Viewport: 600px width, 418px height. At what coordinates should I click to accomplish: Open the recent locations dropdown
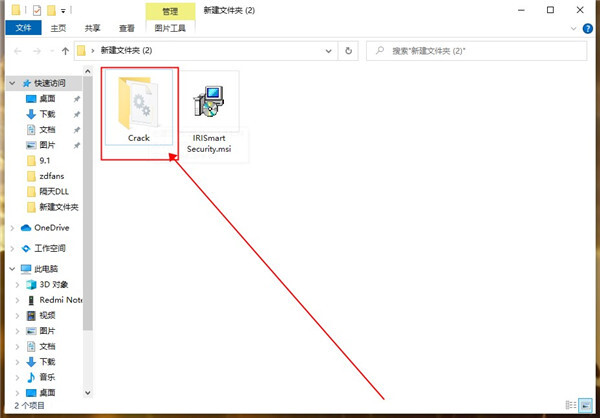[x=51, y=51]
